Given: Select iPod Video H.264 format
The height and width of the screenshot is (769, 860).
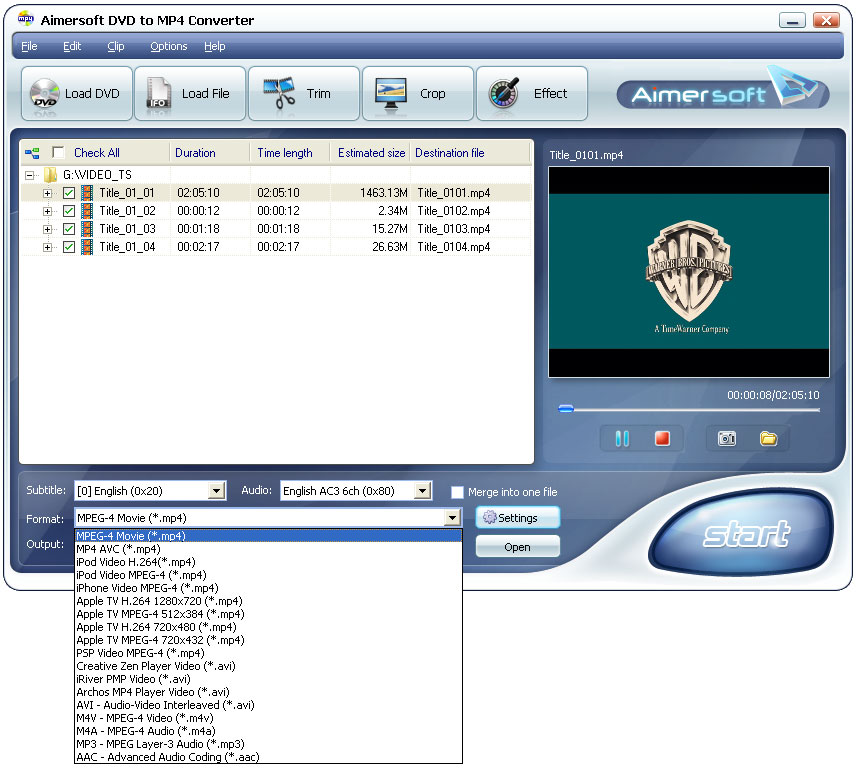Looking at the screenshot, I should tap(268, 562).
